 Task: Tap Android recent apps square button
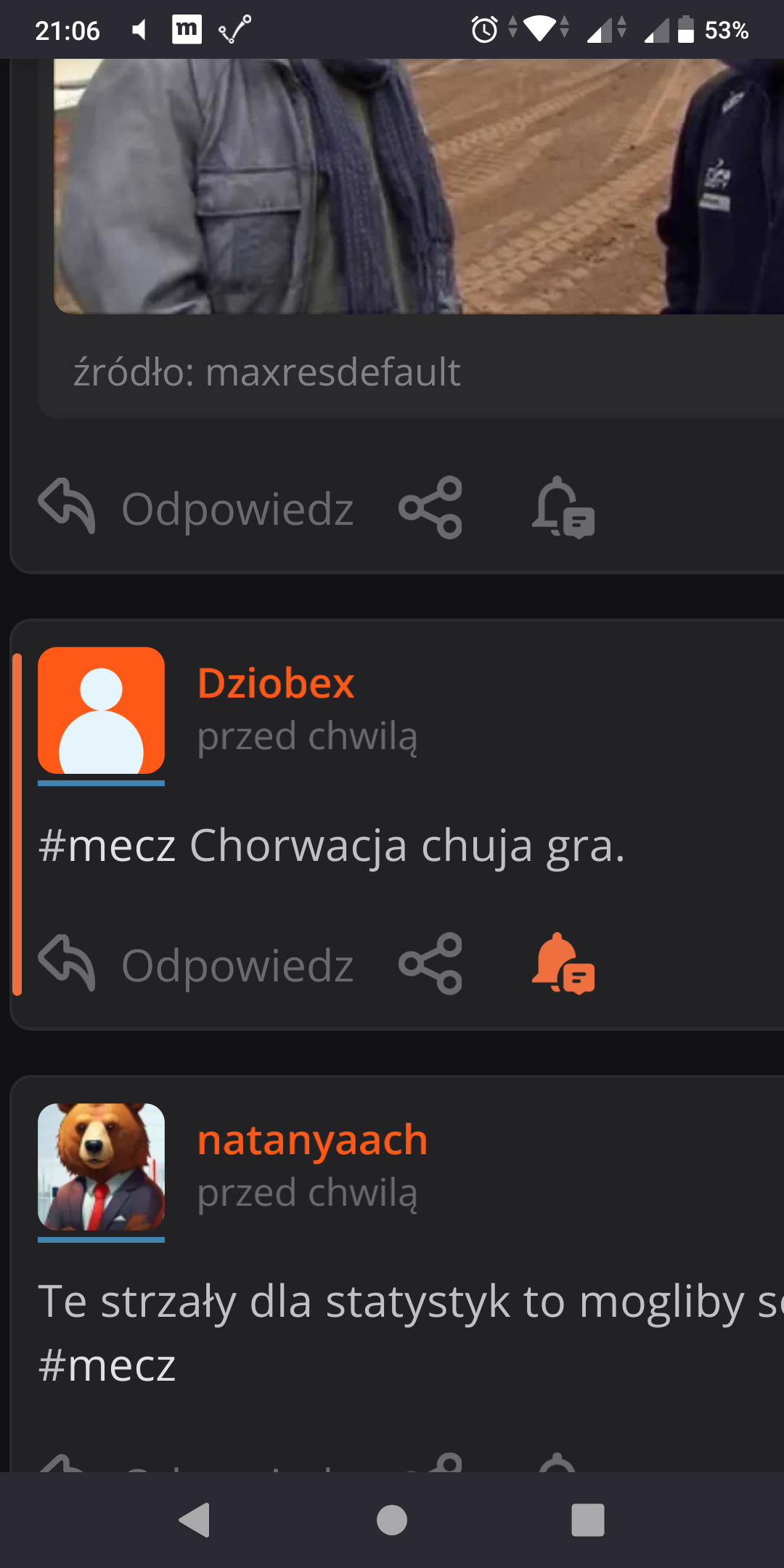[x=588, y=1520]
